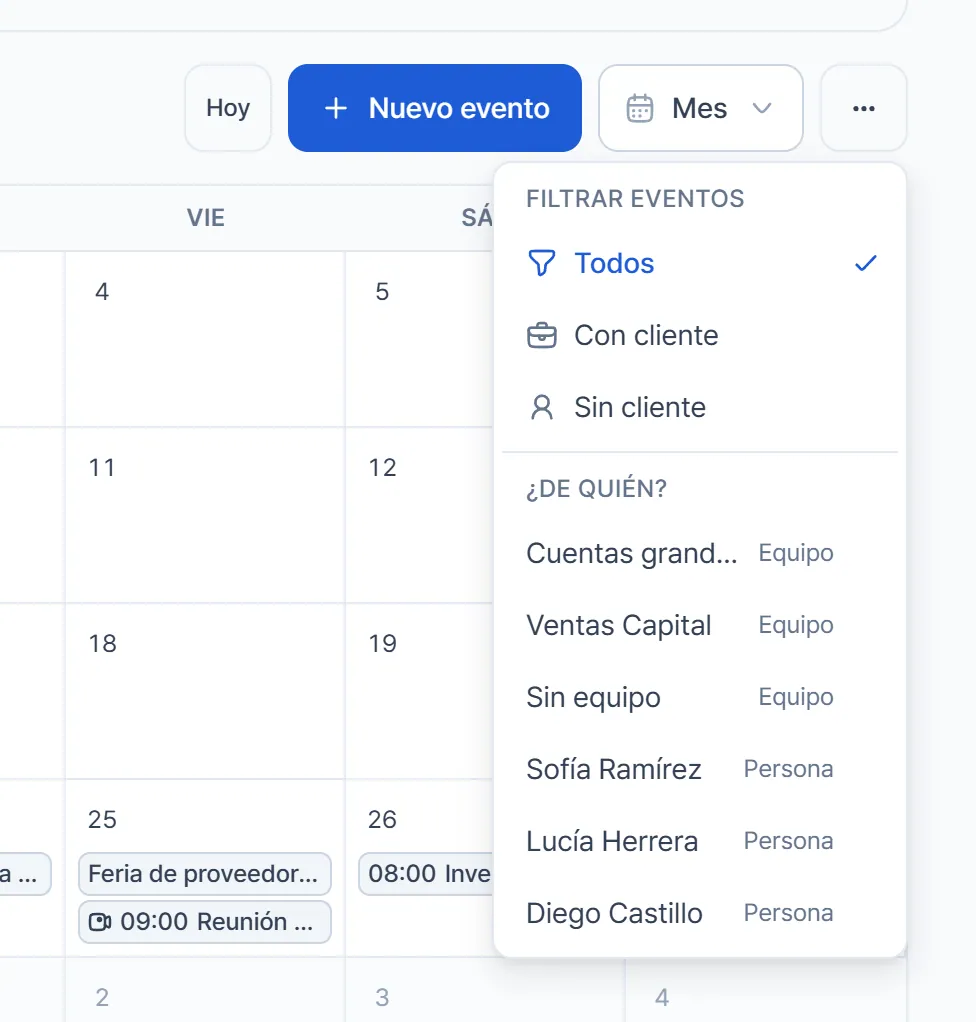Viewport: 976px width, 1022px height.
Task: Select the Cuentas grand... team filter
Action: [x=700, y=553]
